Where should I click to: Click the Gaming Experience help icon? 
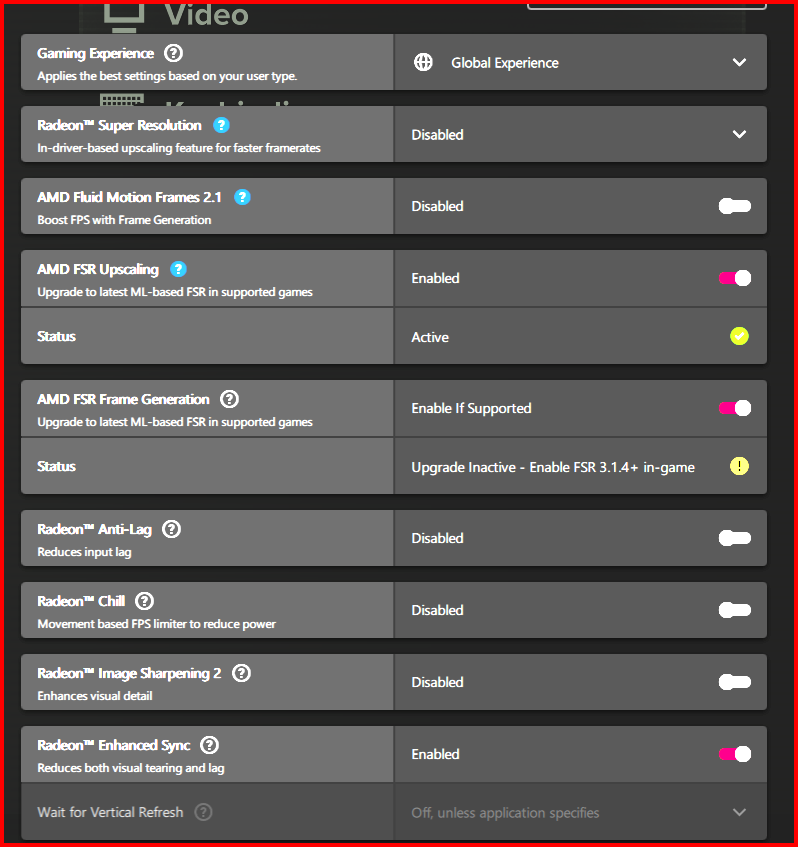click(174, 53)
